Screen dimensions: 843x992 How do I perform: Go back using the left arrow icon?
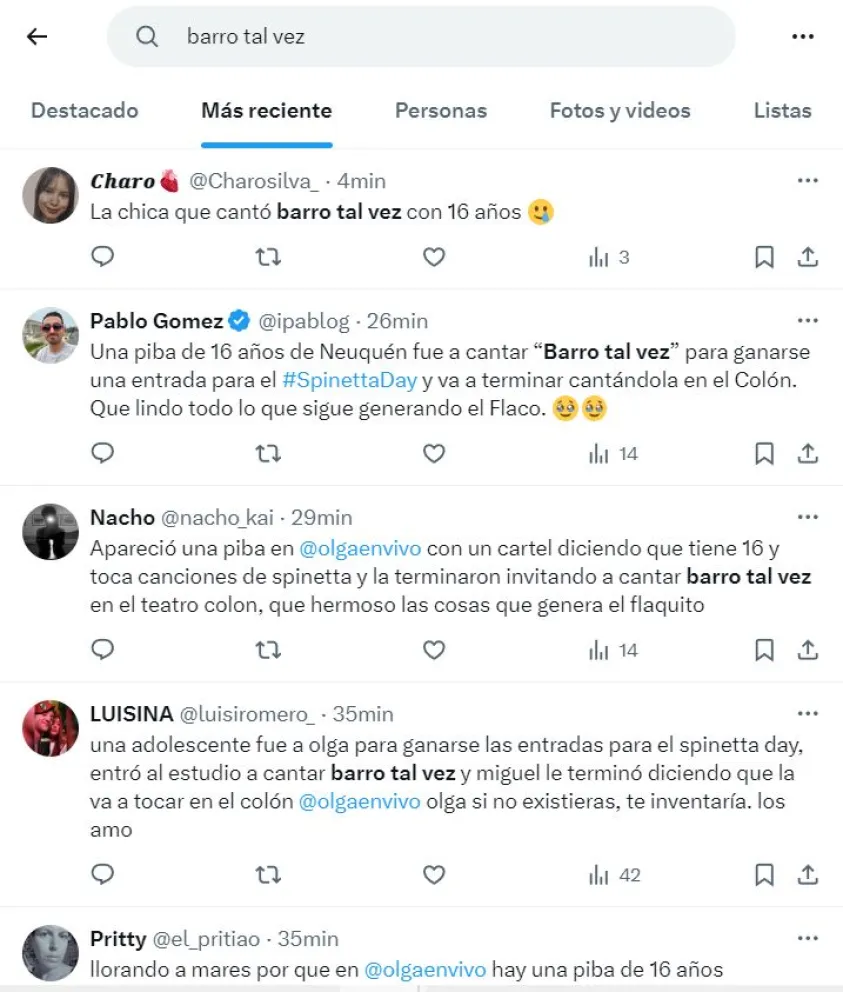point(37,37)
